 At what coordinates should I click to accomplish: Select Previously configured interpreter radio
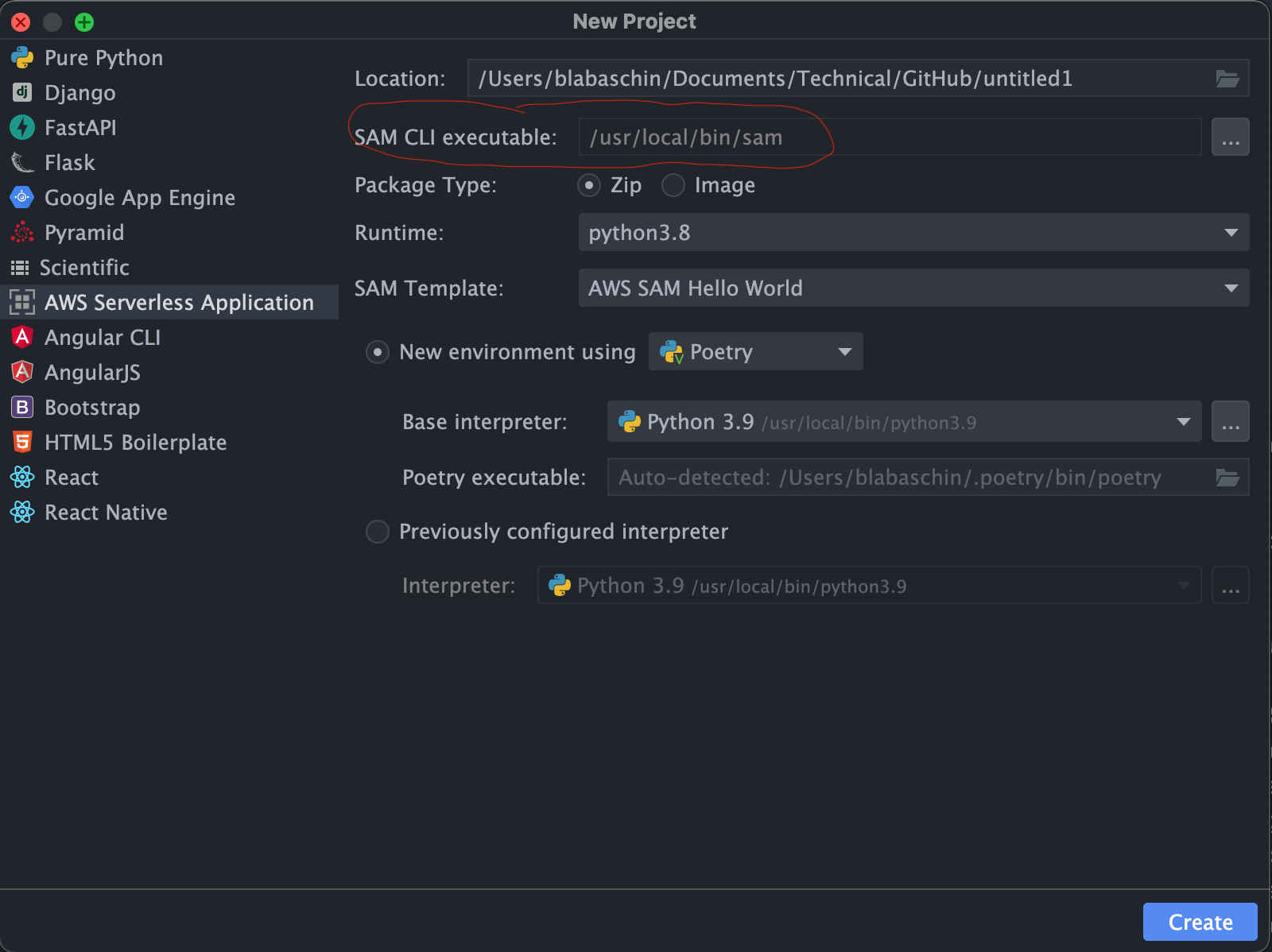pos(378,531)
